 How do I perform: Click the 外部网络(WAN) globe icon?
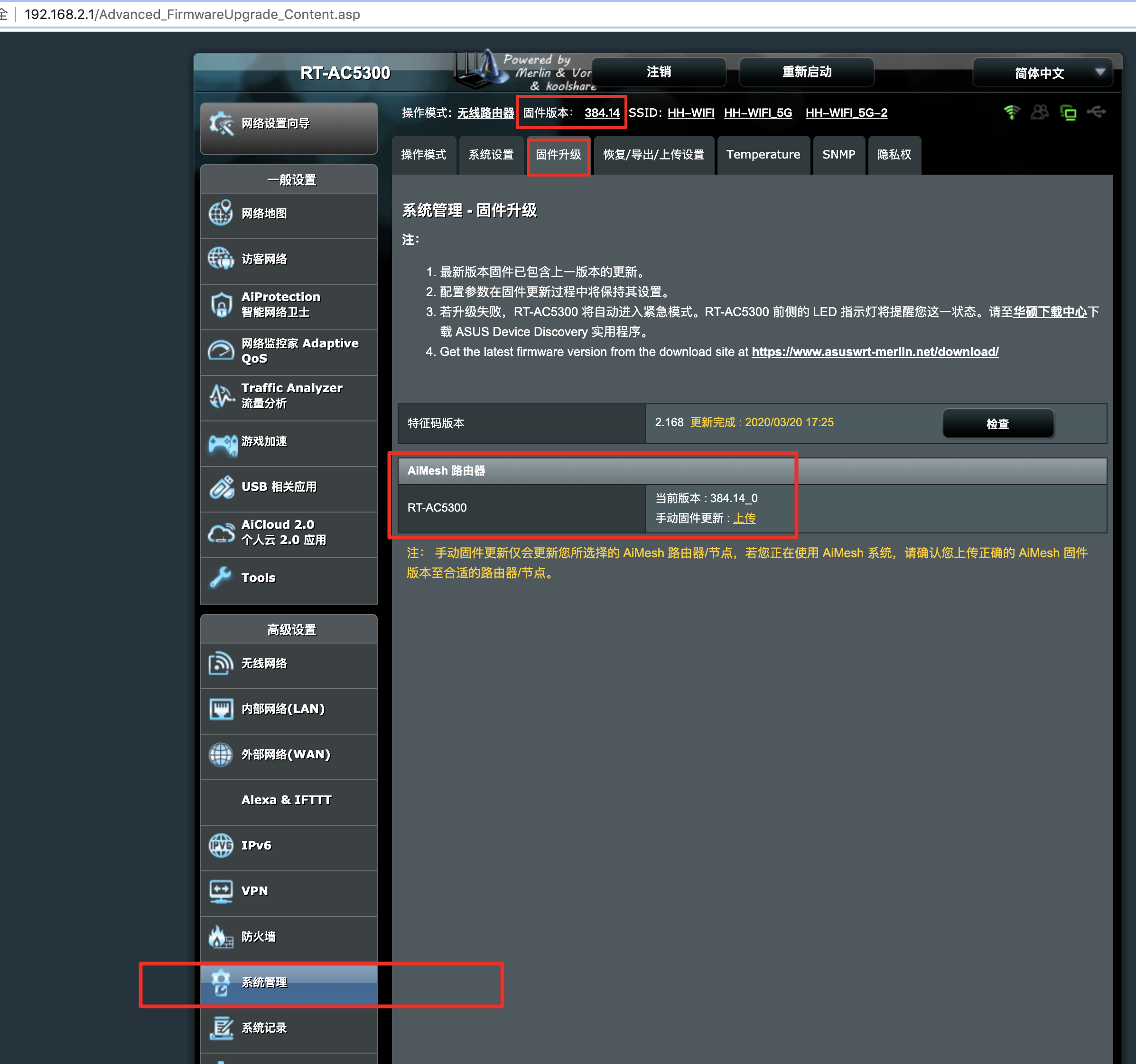(221, 754)
